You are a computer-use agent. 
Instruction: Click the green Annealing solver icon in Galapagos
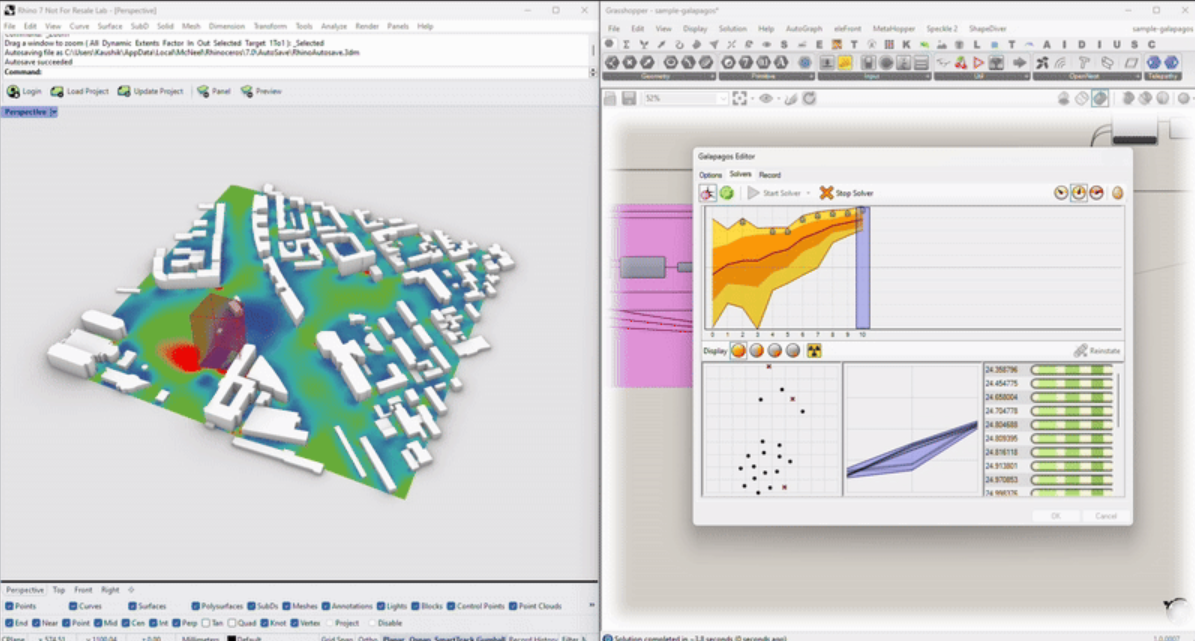(x=727, y=193)
